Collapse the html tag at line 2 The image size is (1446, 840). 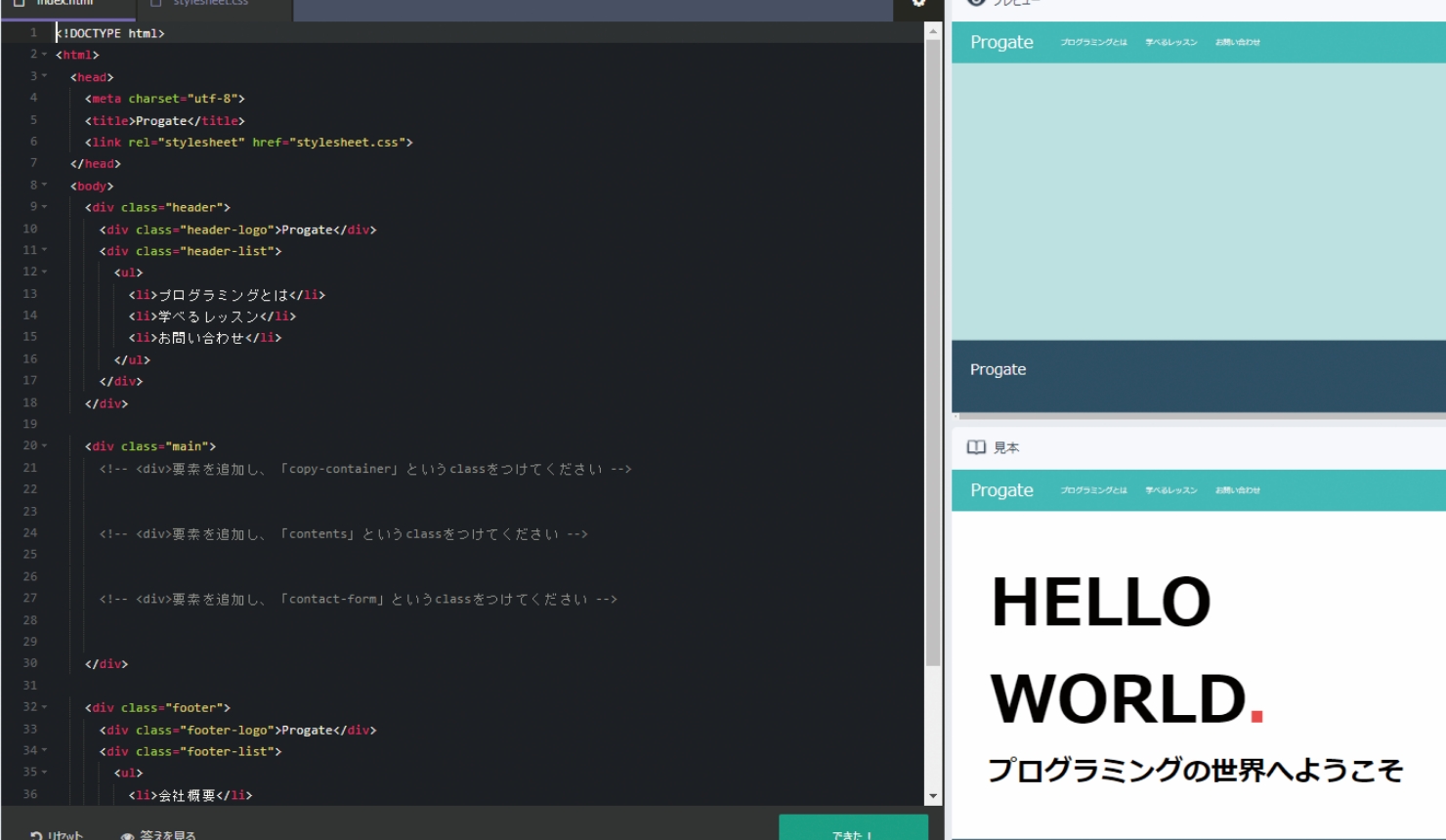point(44,55)
